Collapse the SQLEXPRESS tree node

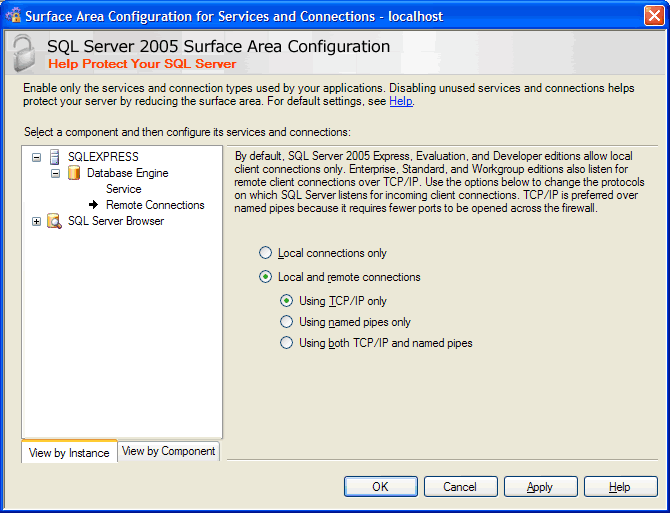coord(37,157)
